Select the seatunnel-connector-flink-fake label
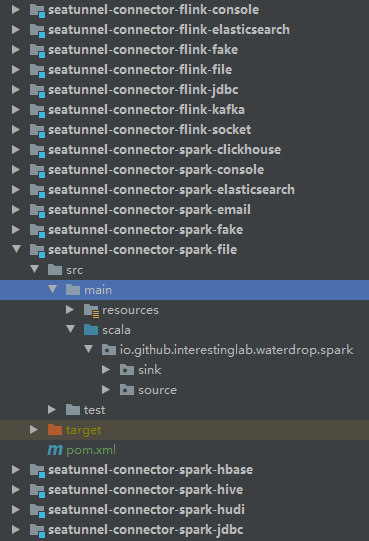369x541 pixels. coord(143,50)
